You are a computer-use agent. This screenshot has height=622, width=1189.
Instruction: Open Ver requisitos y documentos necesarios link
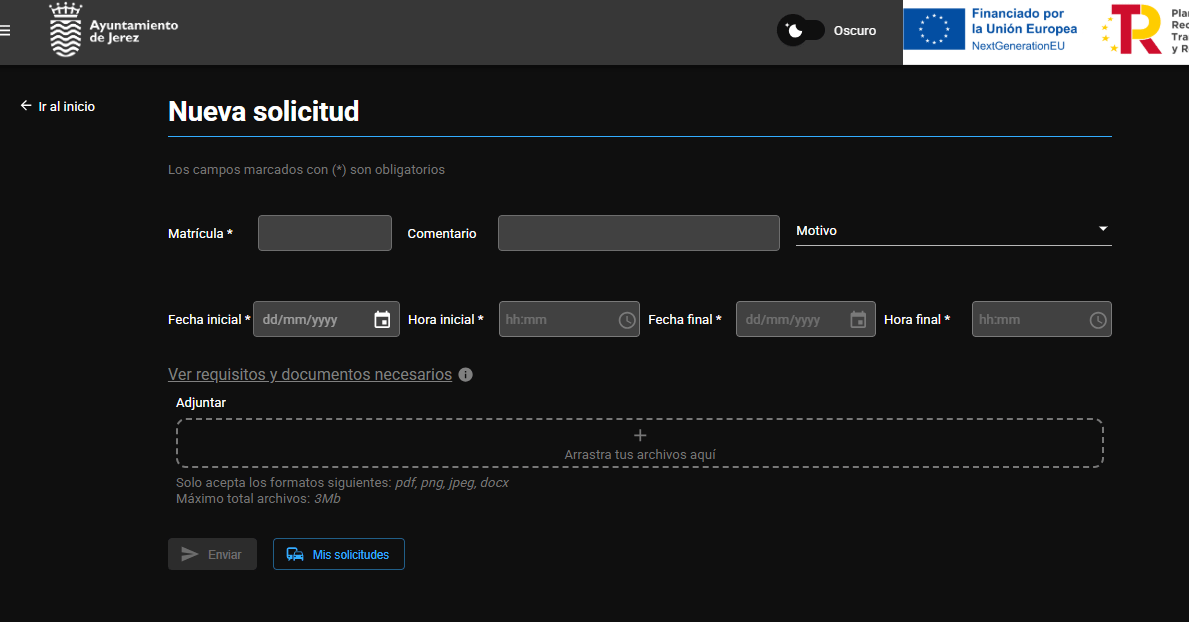point(310,375)
